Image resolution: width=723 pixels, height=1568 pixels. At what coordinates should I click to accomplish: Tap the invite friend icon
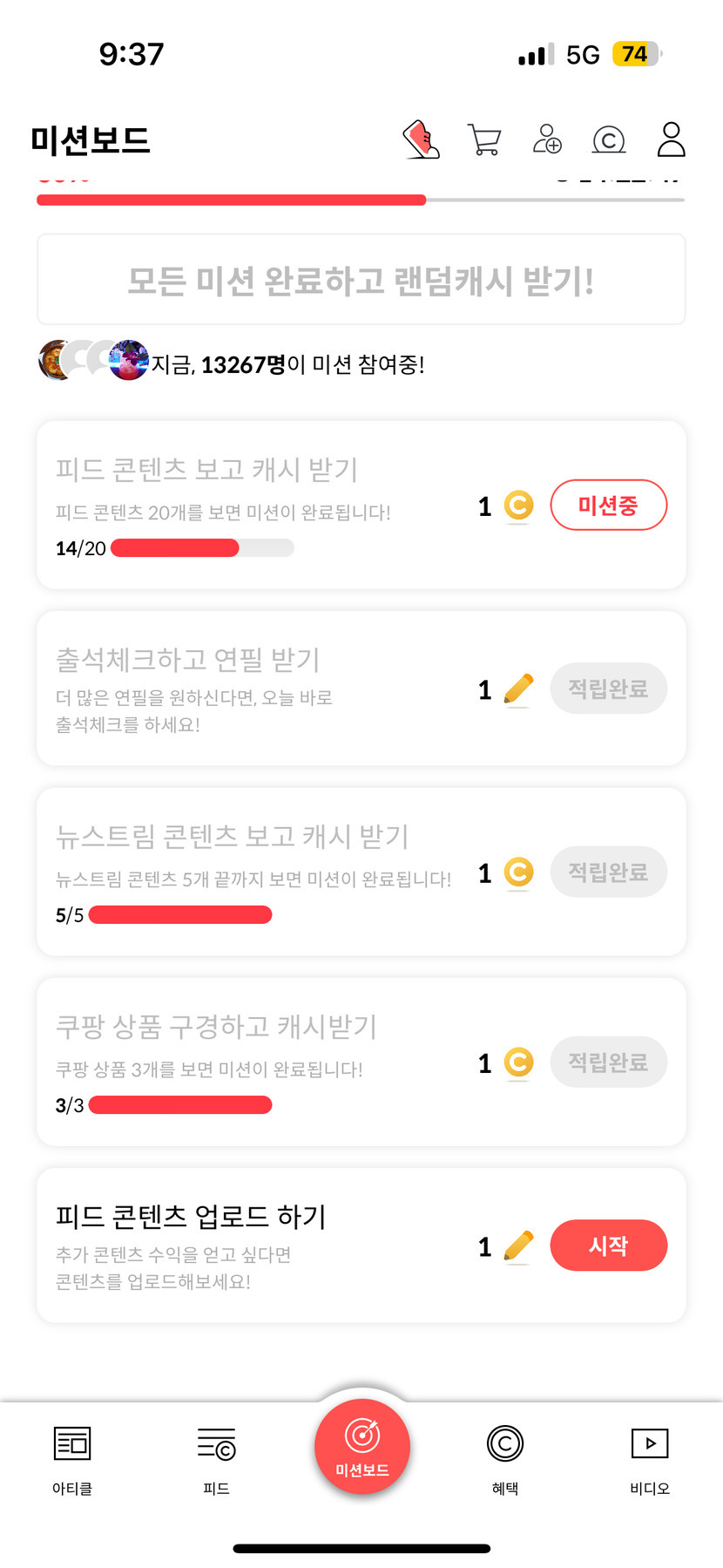547,139
